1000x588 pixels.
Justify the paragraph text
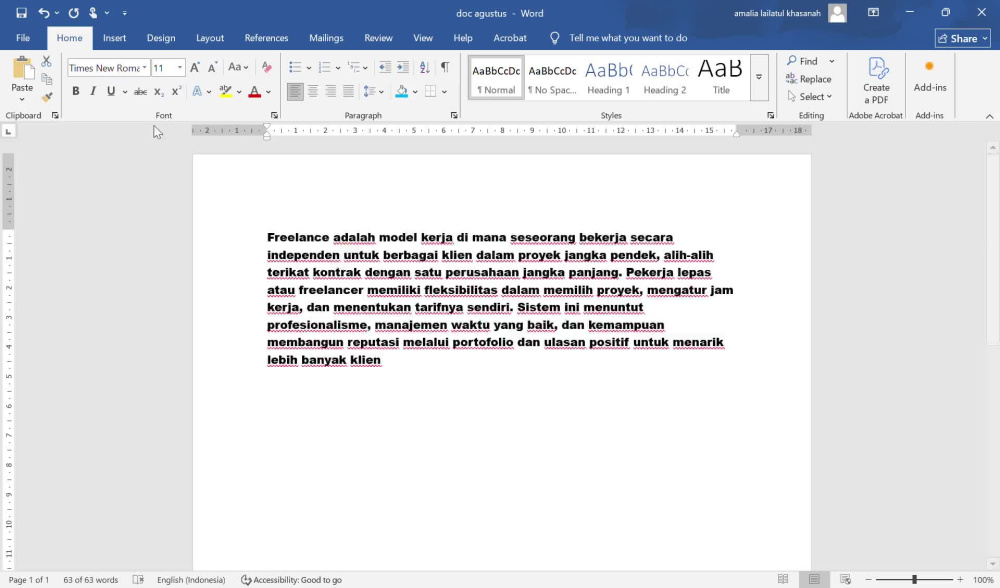pos(348,91)
